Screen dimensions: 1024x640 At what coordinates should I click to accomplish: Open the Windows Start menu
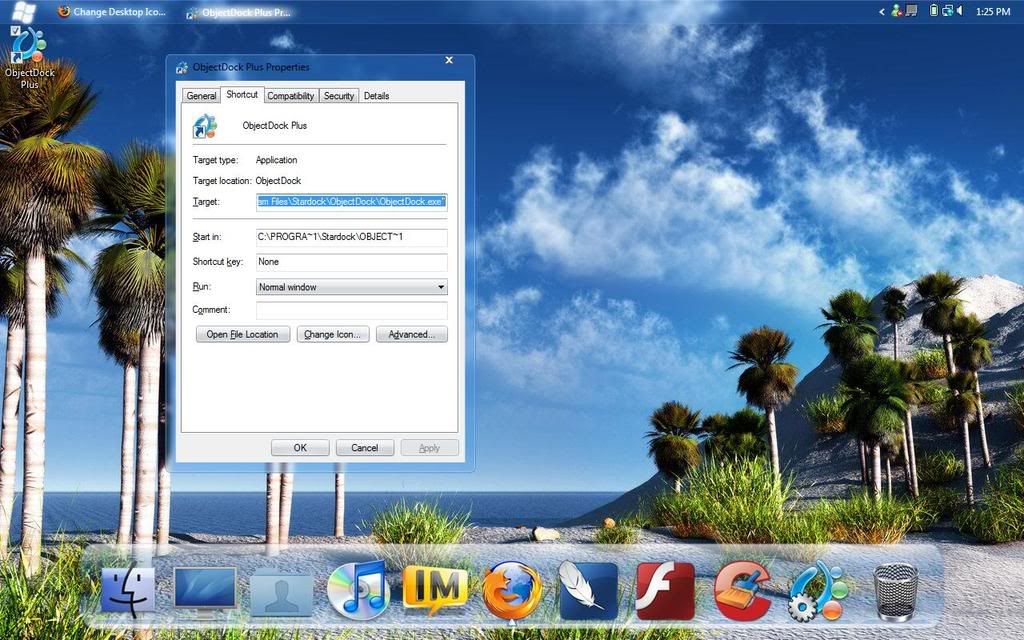pos(24,11)
